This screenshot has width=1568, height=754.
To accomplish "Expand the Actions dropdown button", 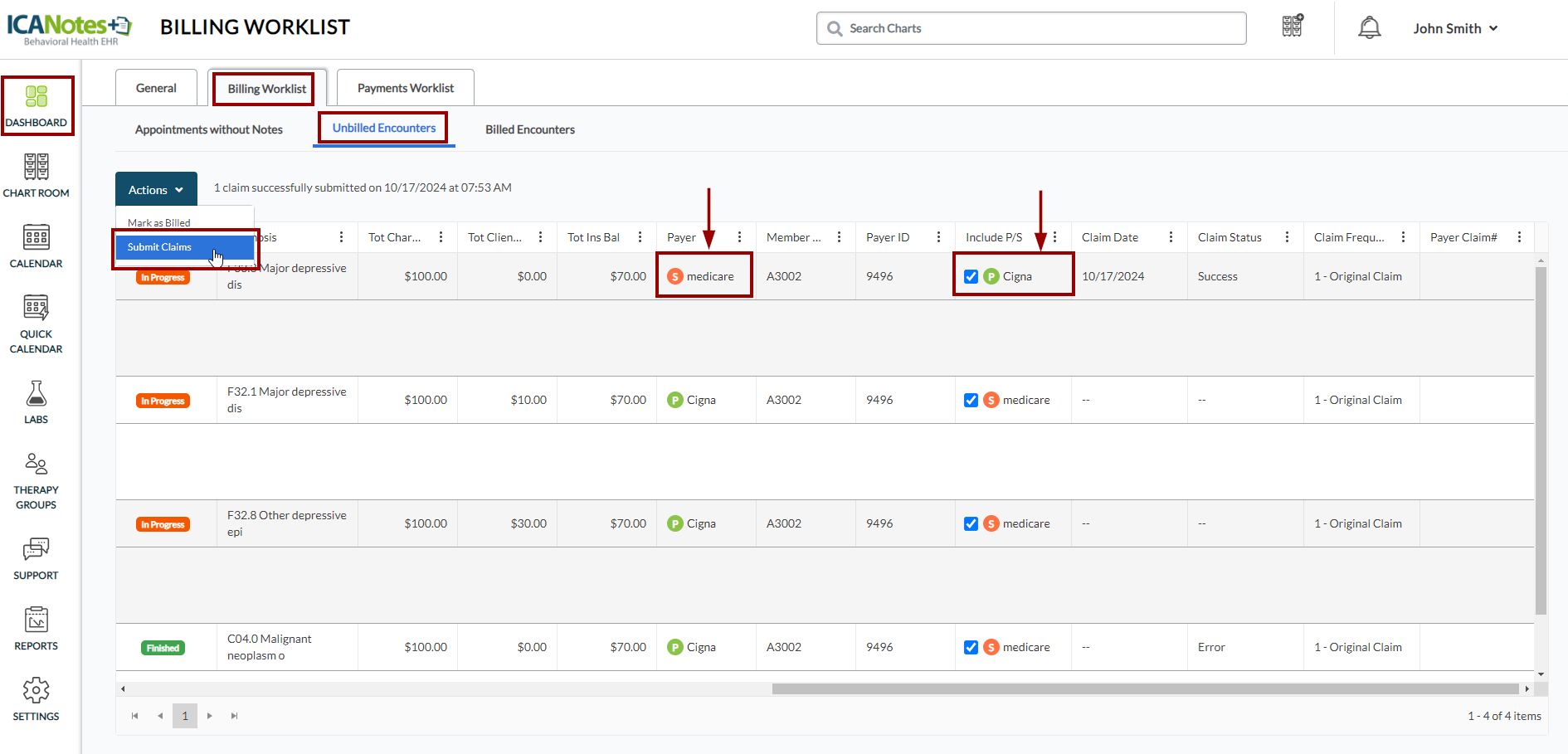I will tap(156, 190).
